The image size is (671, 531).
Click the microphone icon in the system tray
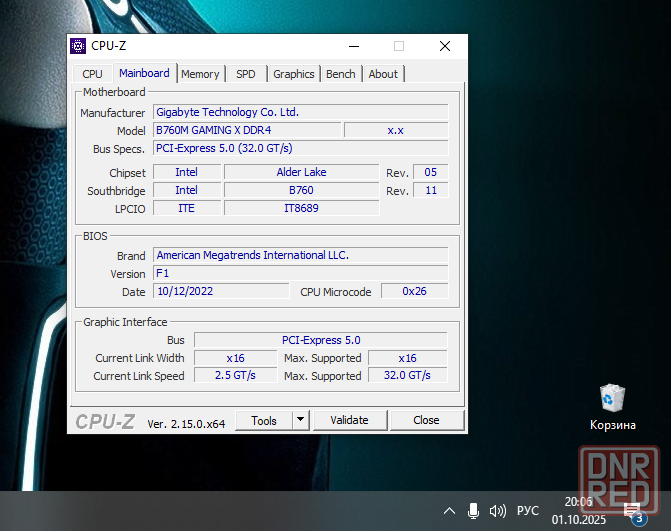click(473, 511)
